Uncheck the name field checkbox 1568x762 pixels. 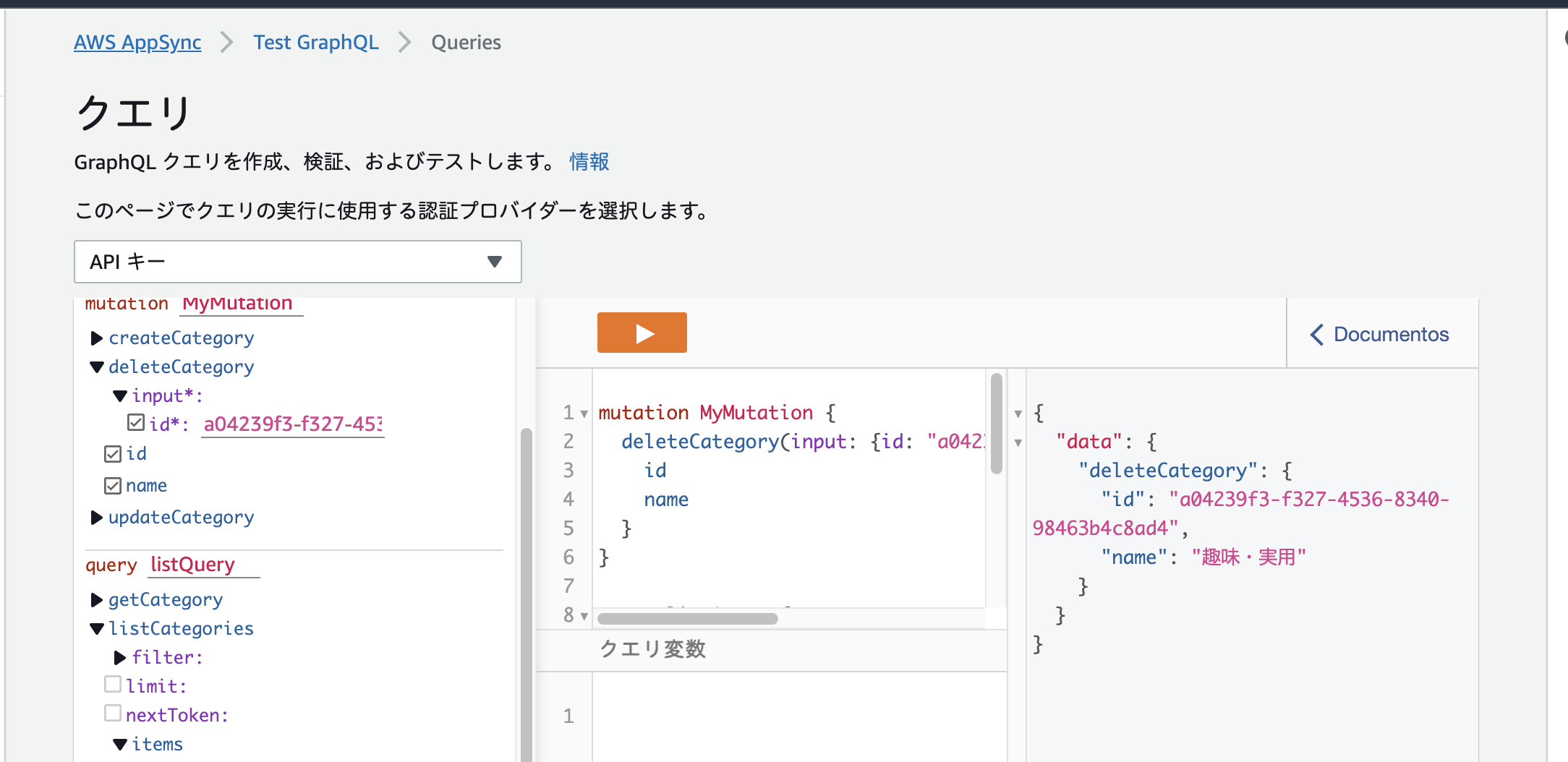point(113,486)
